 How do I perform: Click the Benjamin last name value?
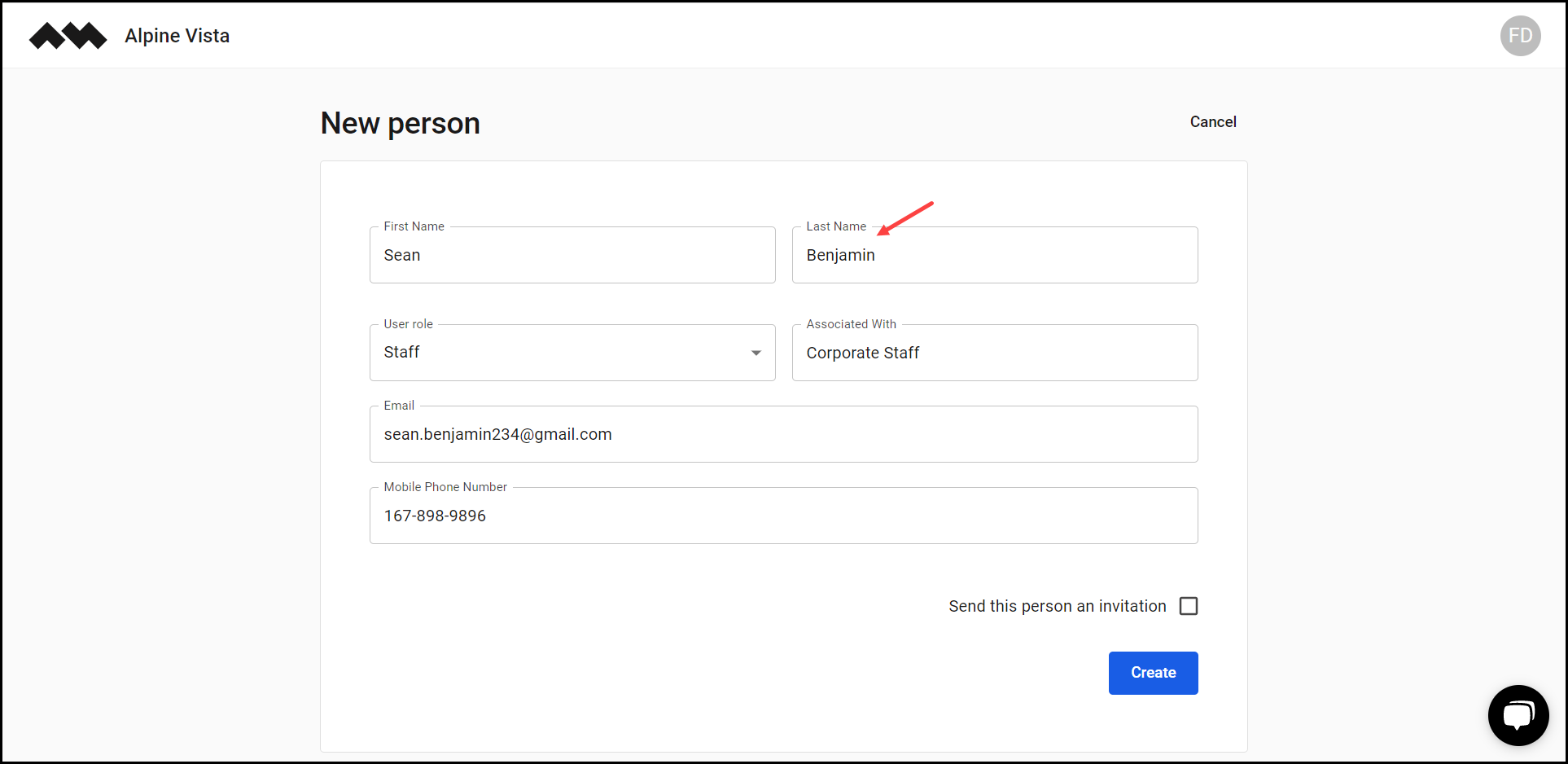point(840,254)
